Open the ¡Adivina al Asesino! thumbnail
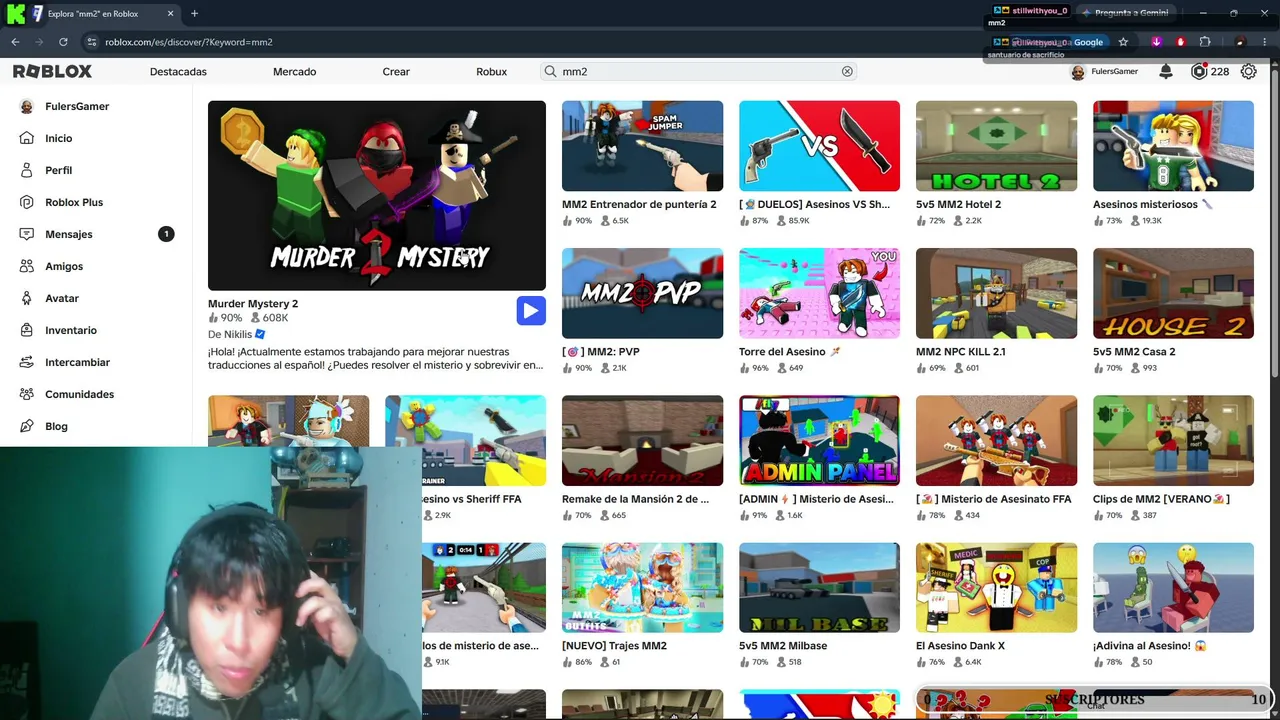 tap(1173, 588)
